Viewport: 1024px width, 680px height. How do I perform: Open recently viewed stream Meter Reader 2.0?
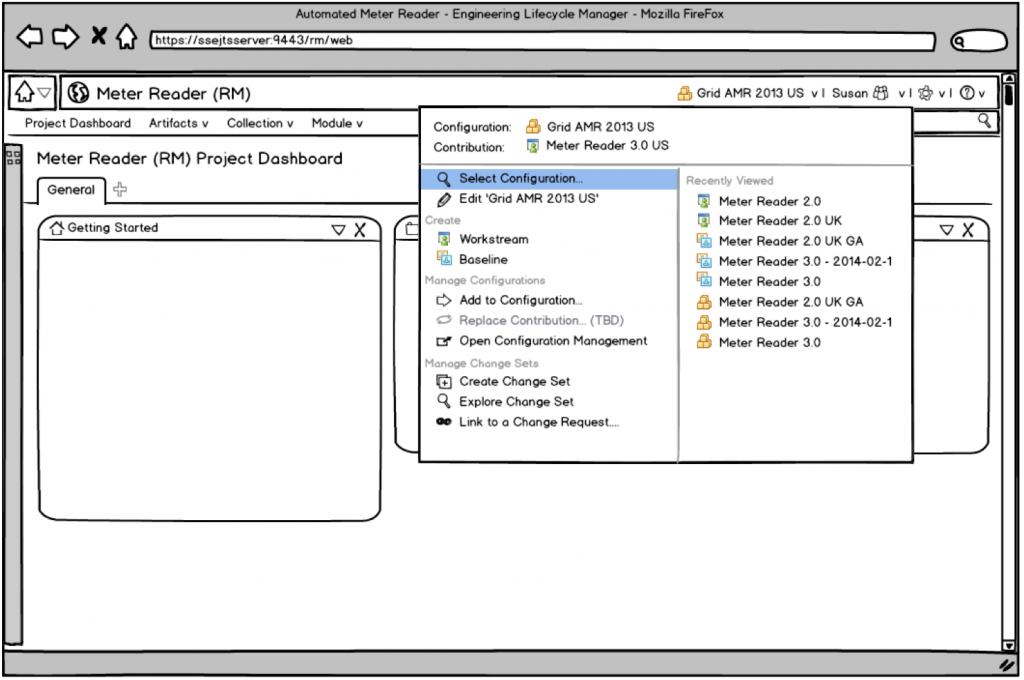click(x=759, y=202)
